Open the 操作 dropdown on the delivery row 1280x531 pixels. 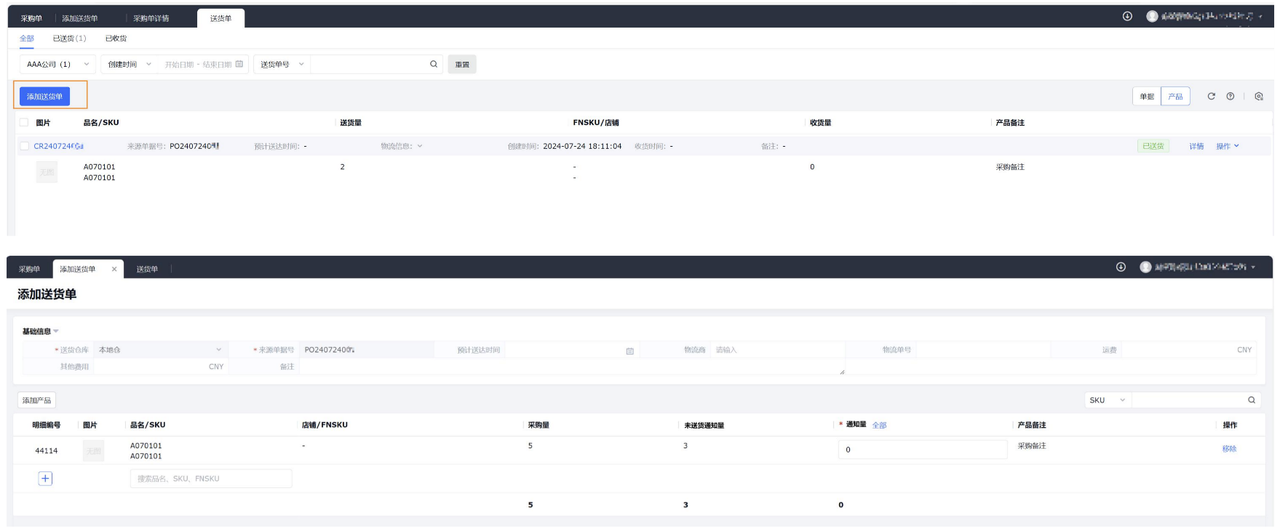click(1227, 146)
